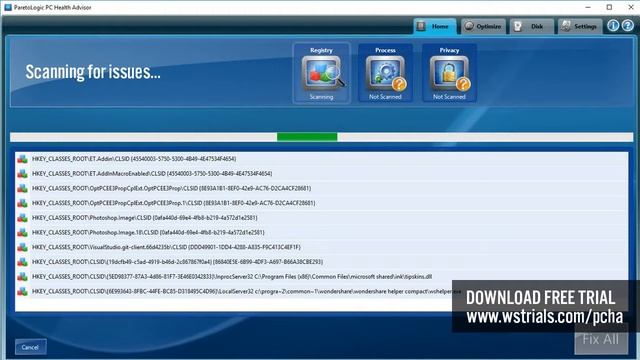The height and width of the screenshot is (360, 640).
Task: Click registry icon beside OptPCEE3Prop.1 row
Action: (x=22, y=203)
